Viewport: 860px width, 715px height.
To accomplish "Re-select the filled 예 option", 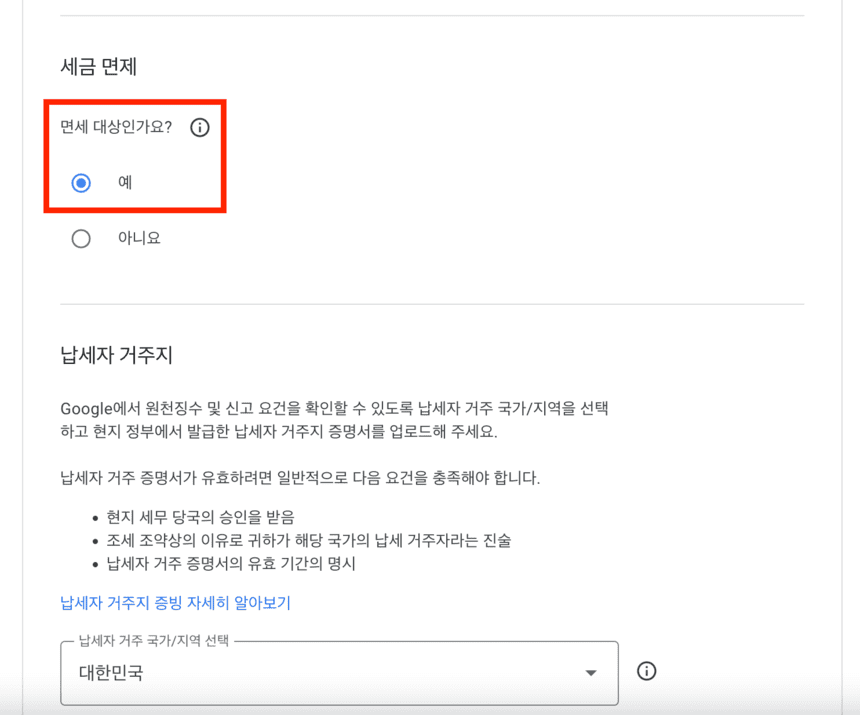I will (x=81, y=183).
